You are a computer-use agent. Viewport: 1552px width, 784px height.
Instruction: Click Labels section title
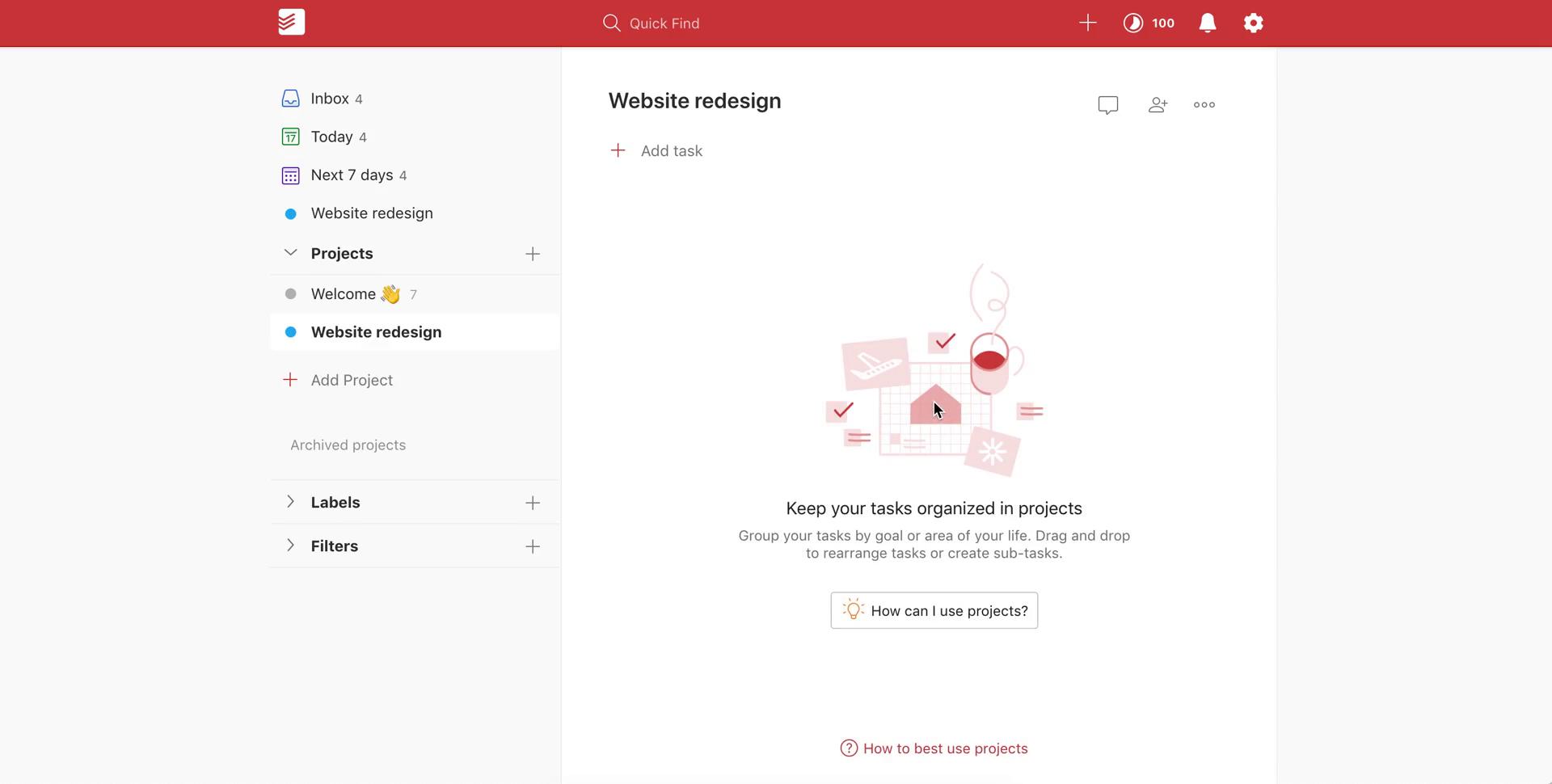(x=335, y=503)
